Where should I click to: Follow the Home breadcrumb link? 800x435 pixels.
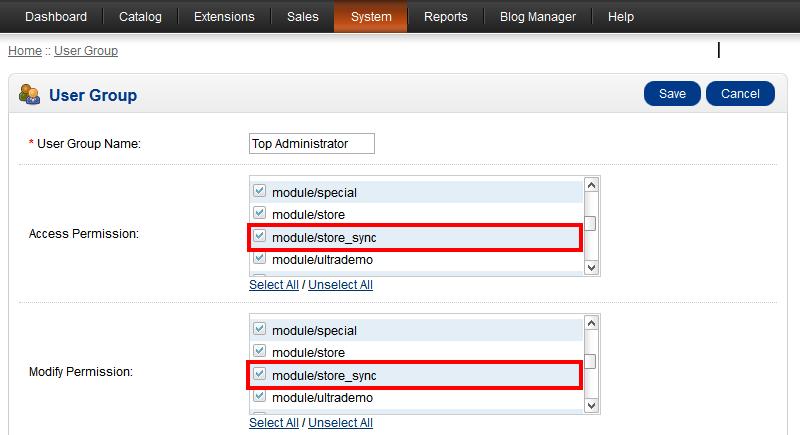coord(24,50)
